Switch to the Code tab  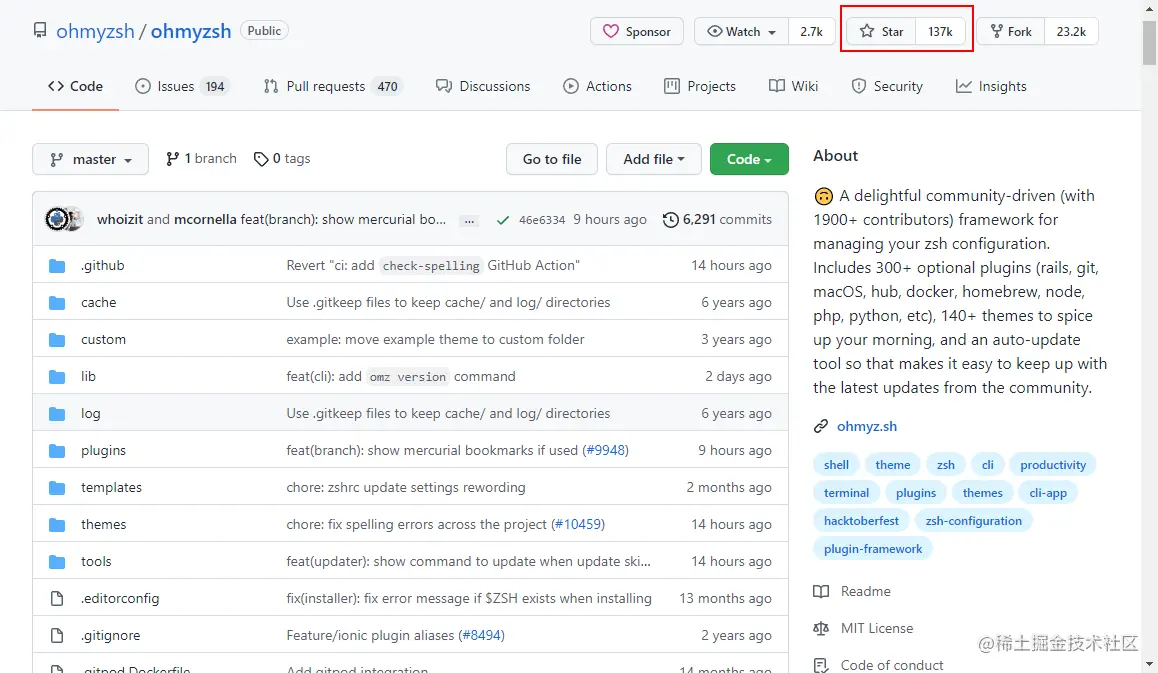coord(75,86)
